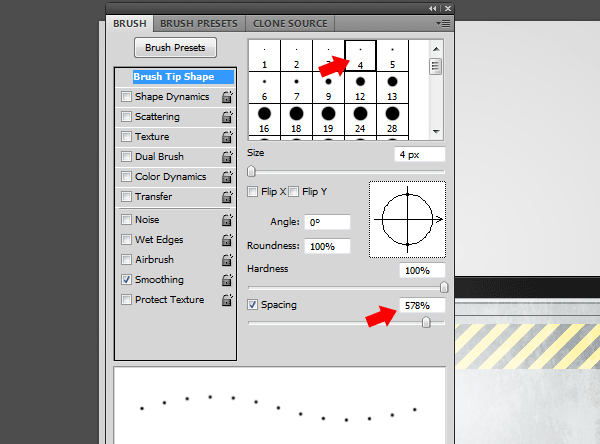Click the Hardness slider handle
Screen dimensions: 600x444
[444, 287]
